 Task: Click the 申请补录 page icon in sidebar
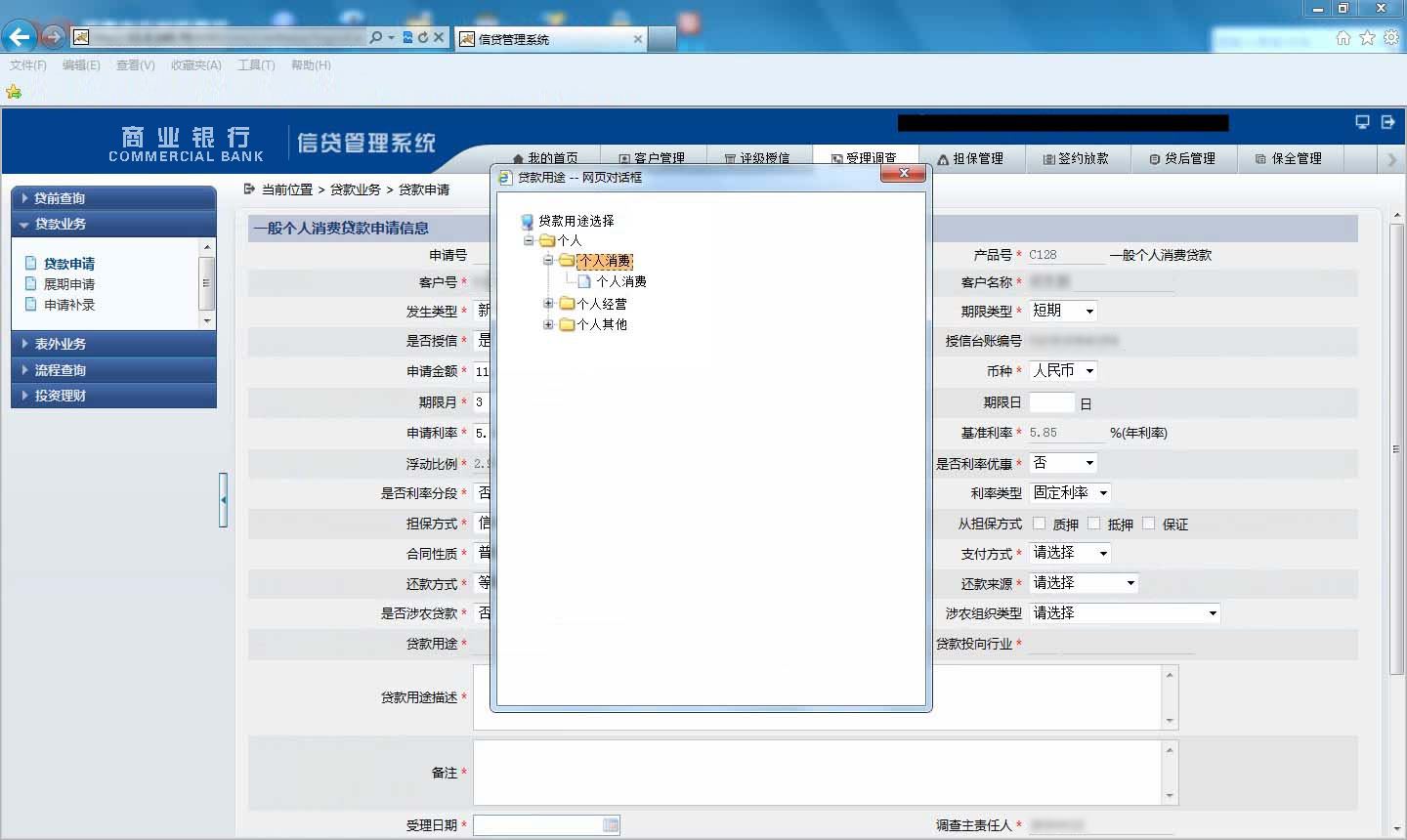(31, 305)
